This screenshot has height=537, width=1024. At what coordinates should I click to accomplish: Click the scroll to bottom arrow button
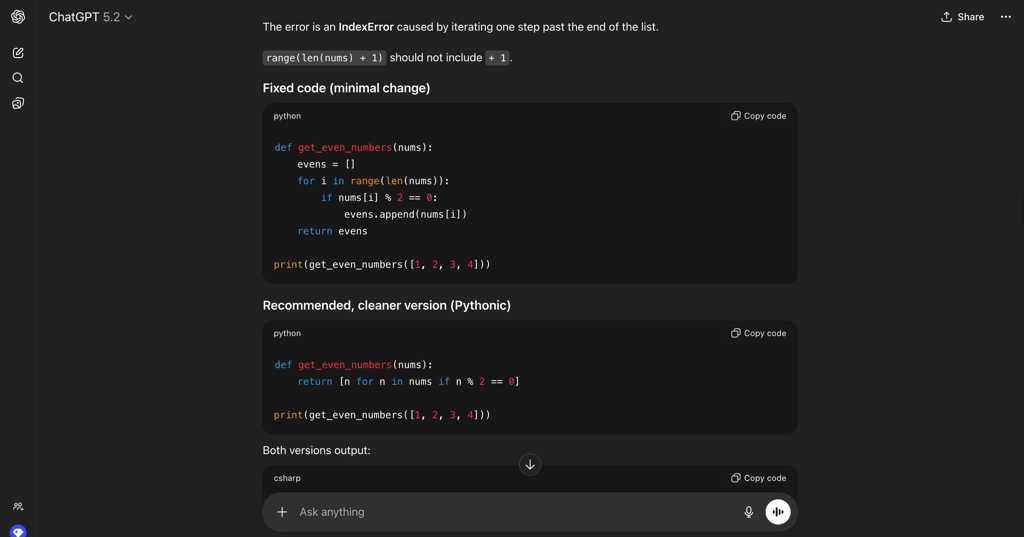(530, 464)
